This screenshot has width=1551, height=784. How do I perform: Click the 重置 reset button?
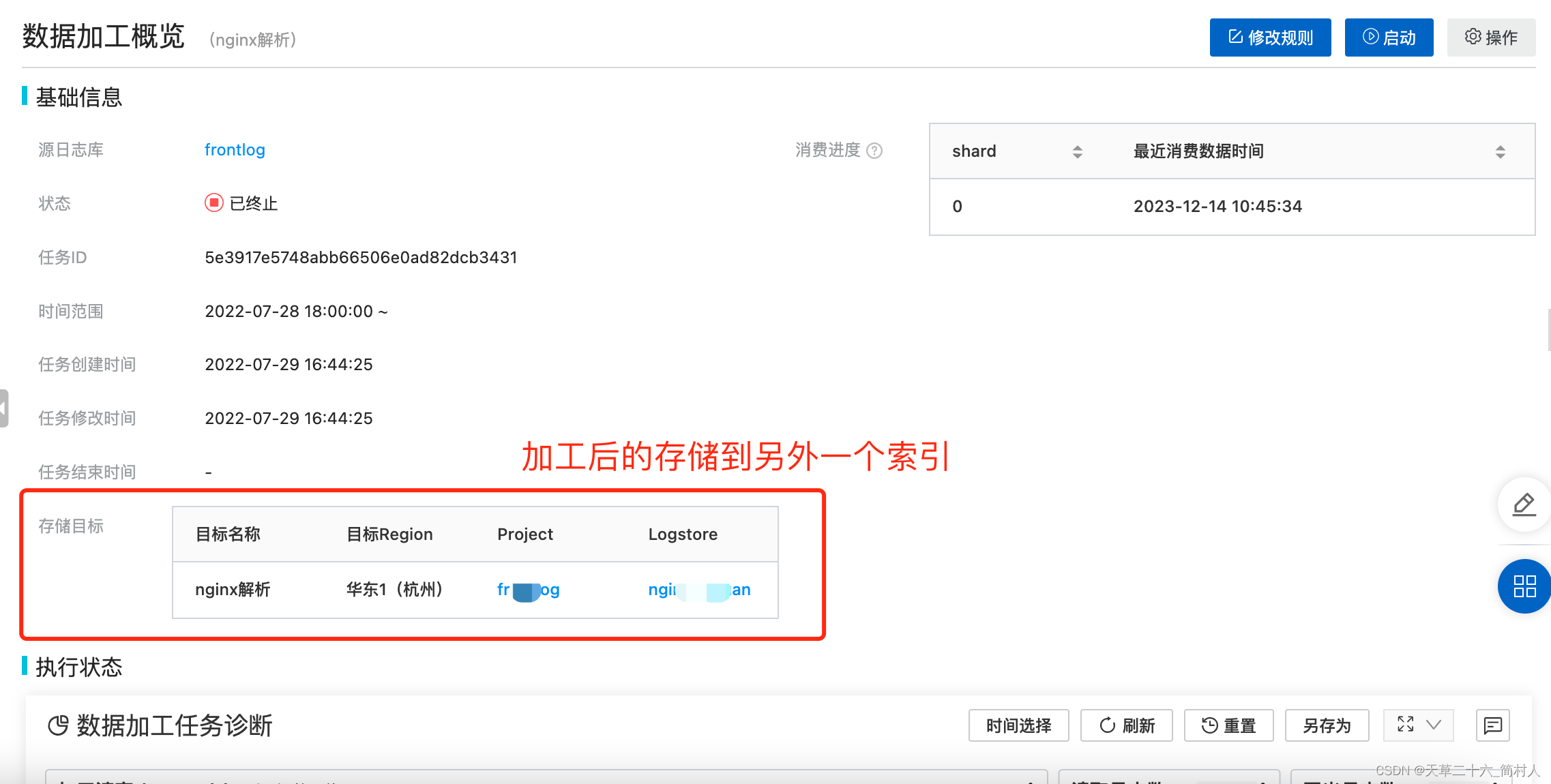click(1229, 725)
